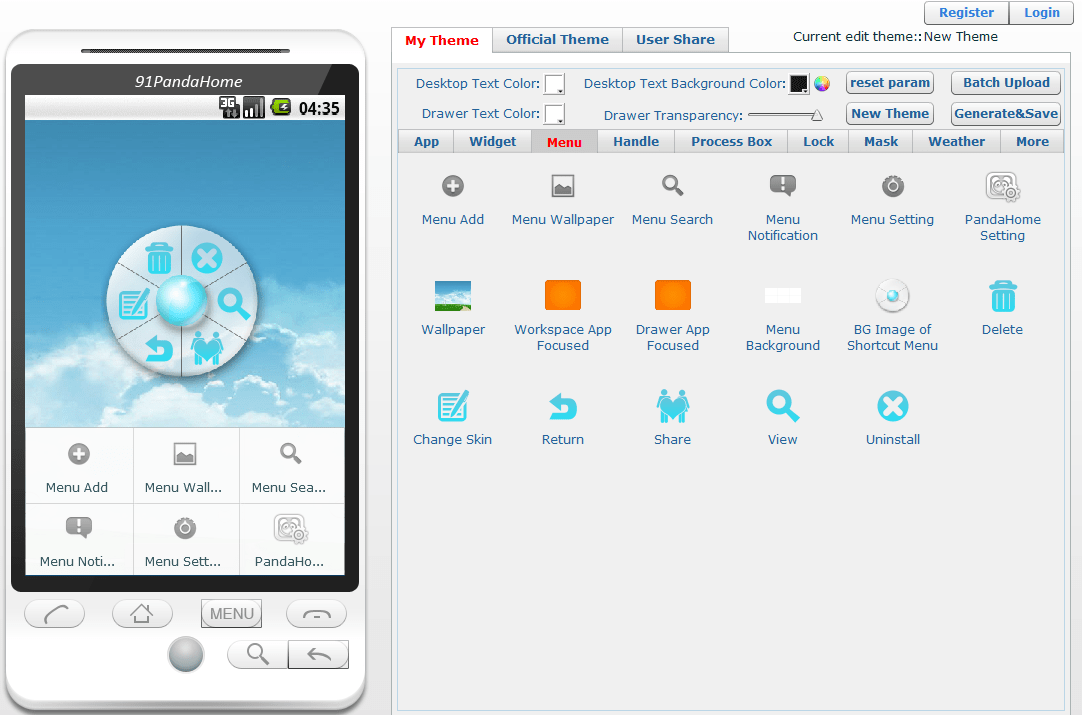Open the App category tab

[426, 141]
